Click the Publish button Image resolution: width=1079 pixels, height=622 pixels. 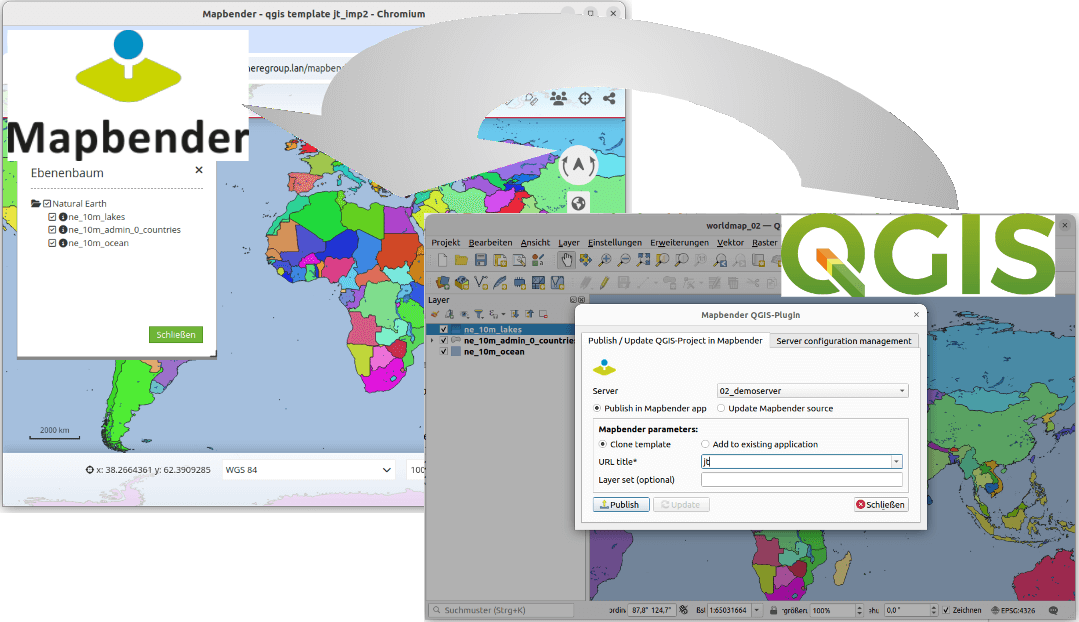621,505
